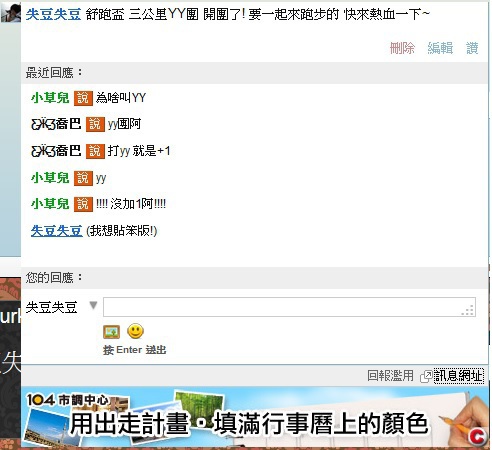Image resolution: width=492 pixels, height=450 pixels.
Task: Open 失豆失豆 profile link in the last reply
Action: point(56,231)
